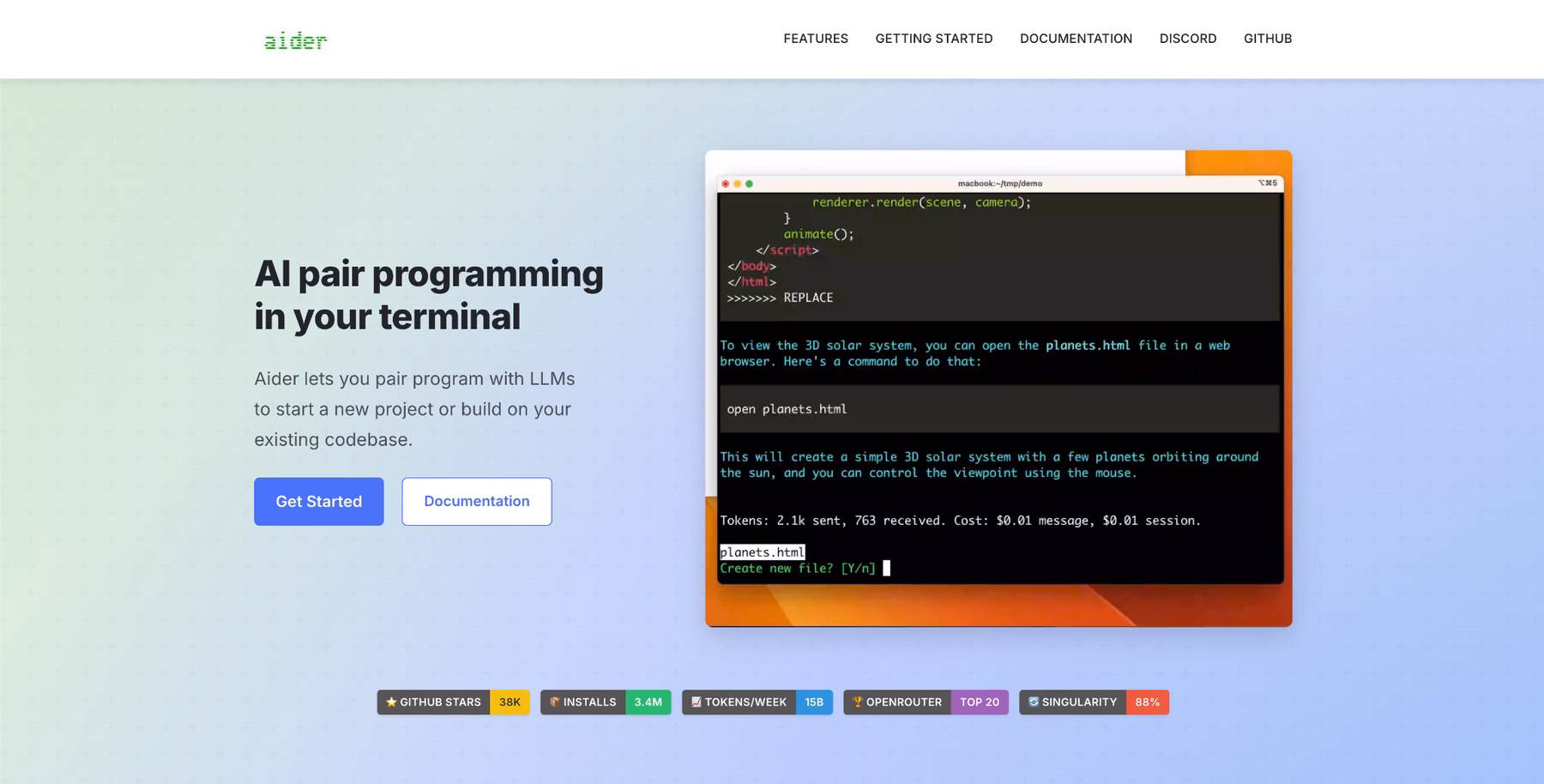Click the icon on Singularity badge
The width and height of the screenshot is (1544, 784).
tap(1034, 702)
